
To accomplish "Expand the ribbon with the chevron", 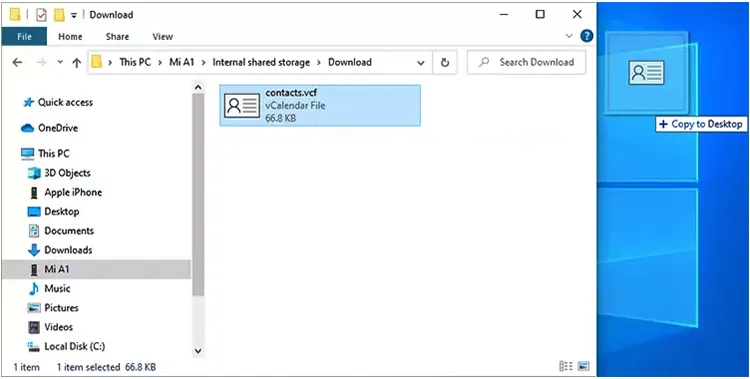I will pos(569,36).
